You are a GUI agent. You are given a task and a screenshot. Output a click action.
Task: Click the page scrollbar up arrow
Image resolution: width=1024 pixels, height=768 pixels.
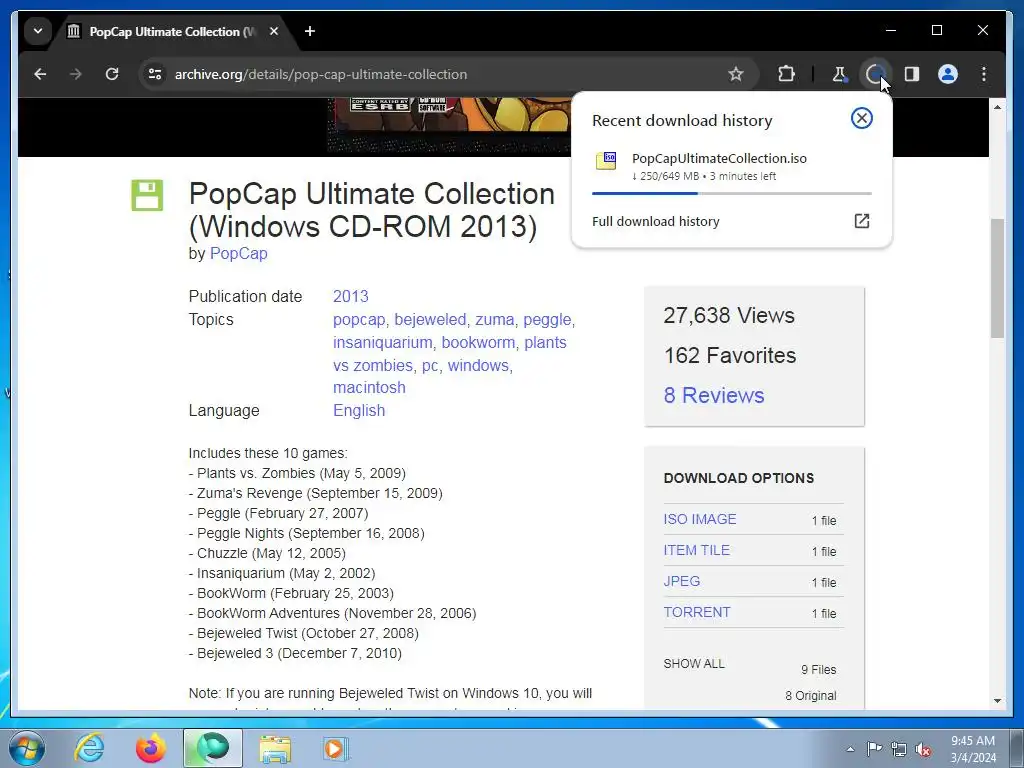click(x=997, y=106)
